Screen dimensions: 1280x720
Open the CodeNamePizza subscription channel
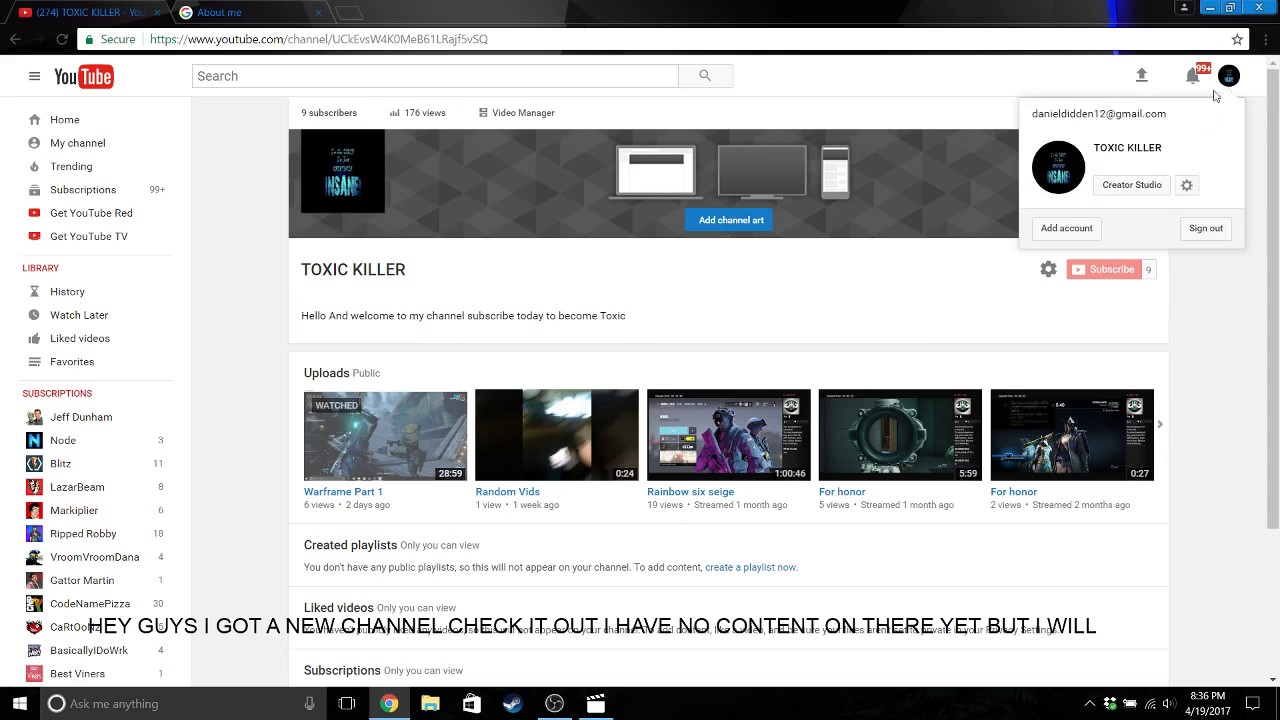coord(90,604)
